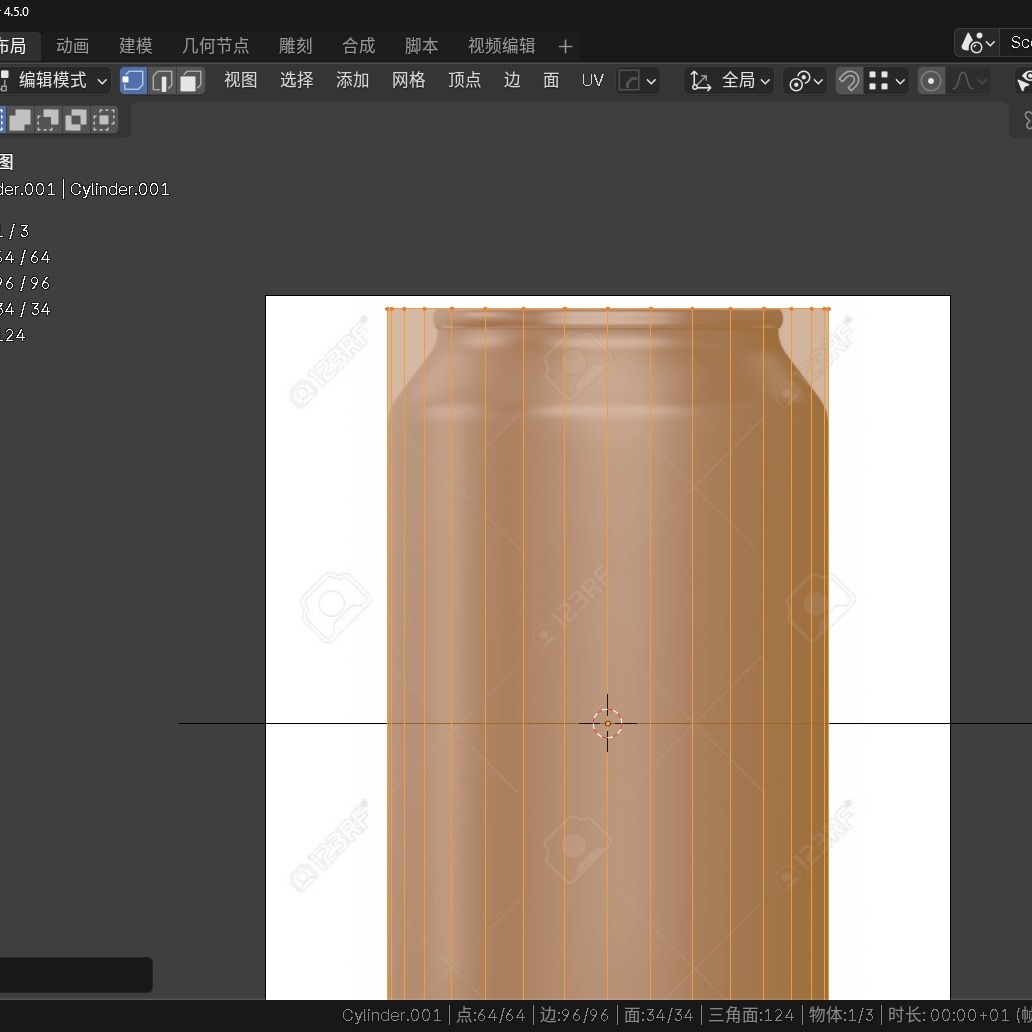Open the snapping options grid dropdown
The image size is (1032, 1032).
(x=886, y=81)
